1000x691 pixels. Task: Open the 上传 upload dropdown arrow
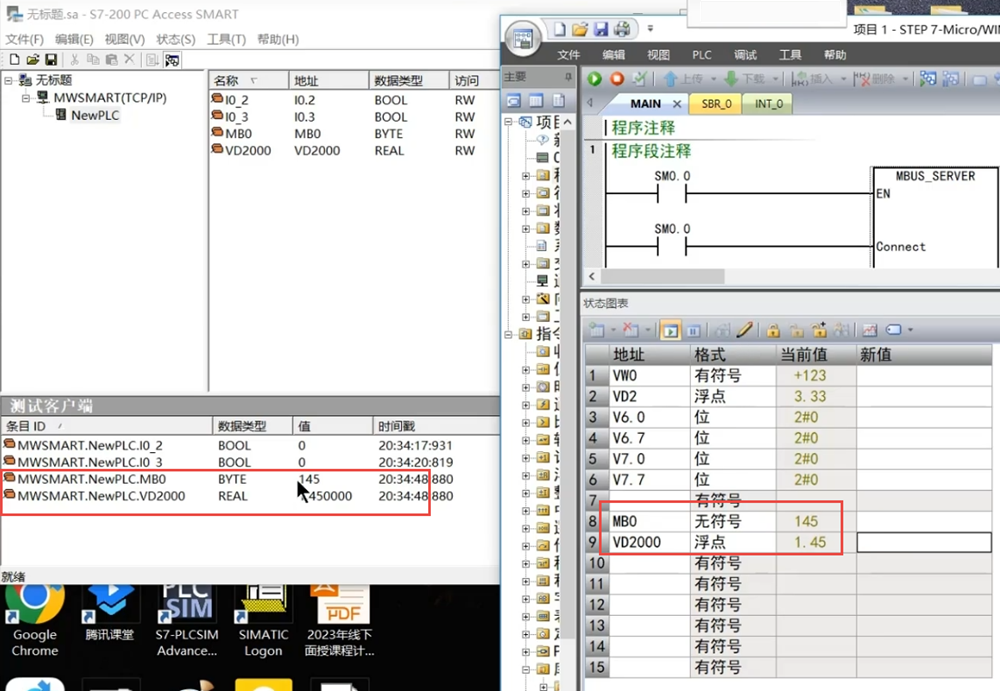pyautogui.click(x=712, y=79)
